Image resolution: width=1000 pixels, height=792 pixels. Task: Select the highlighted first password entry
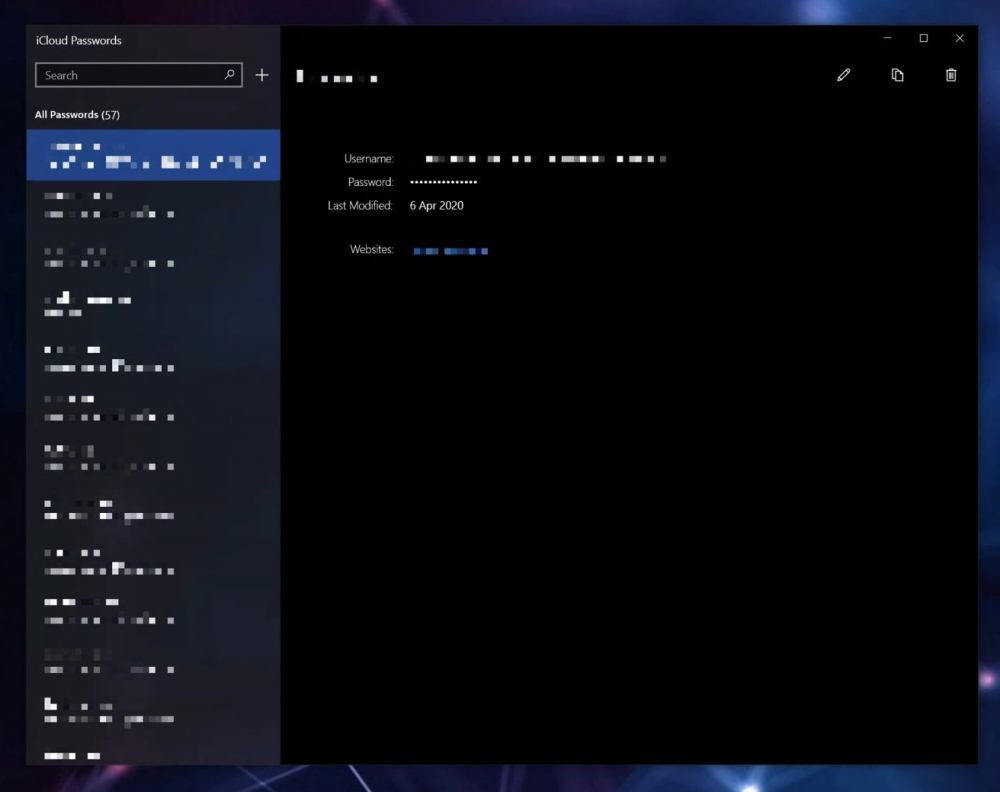coord(153,154)
